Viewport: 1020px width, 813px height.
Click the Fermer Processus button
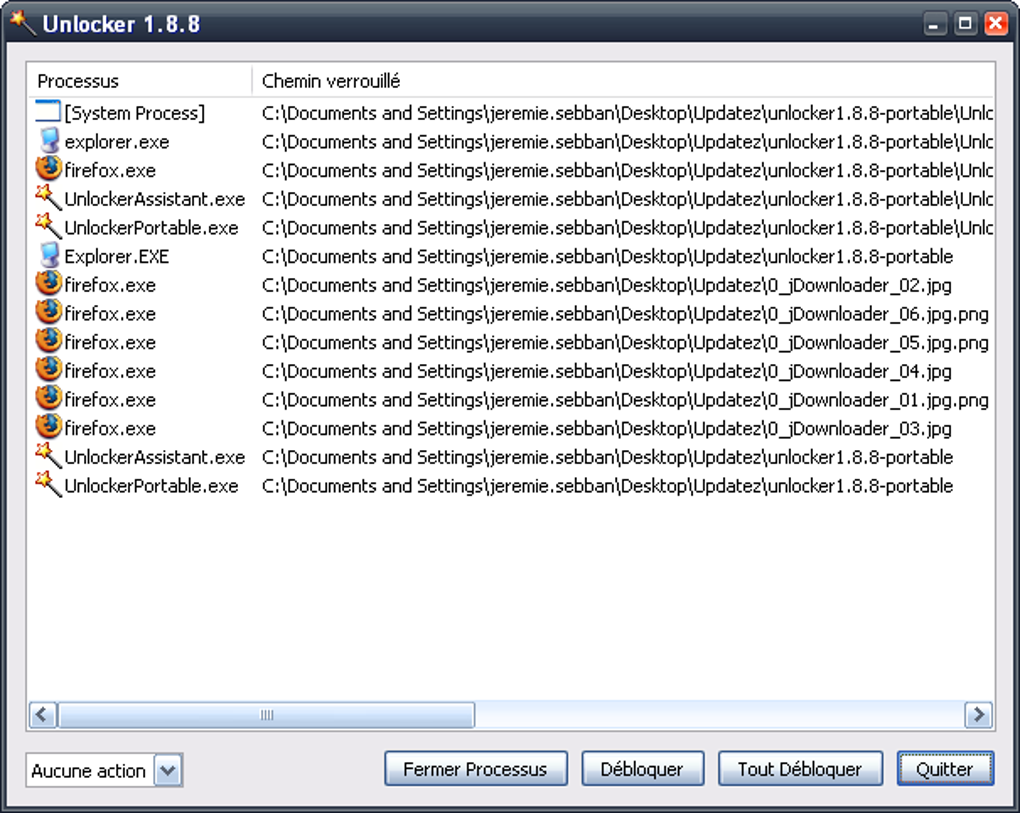point(476,769)
